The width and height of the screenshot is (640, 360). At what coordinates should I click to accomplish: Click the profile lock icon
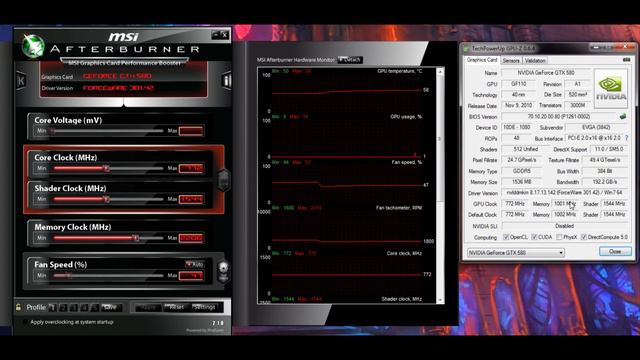[18, 307]
